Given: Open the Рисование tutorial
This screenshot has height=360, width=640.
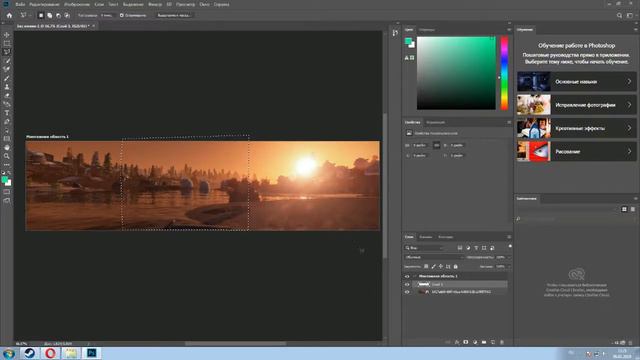Looking at the screenshot, I should 576,151.
